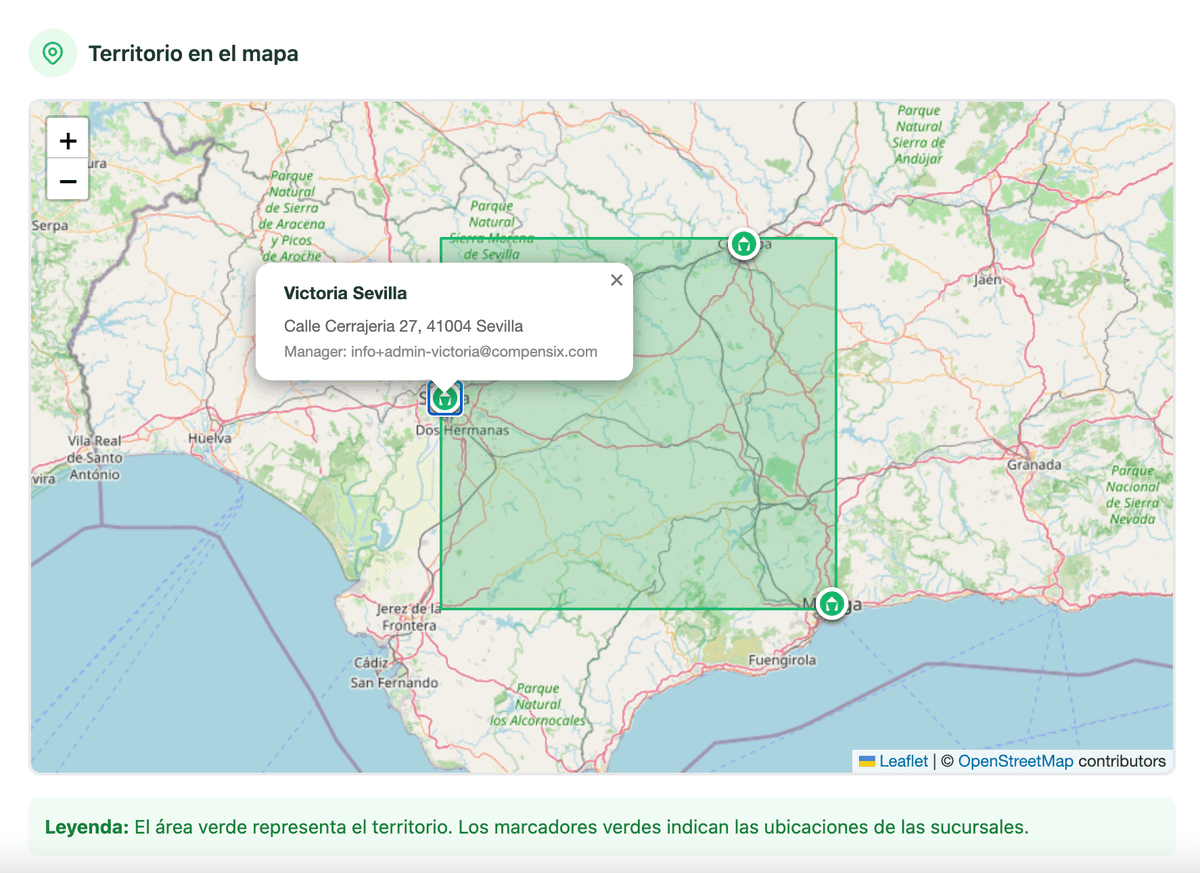
Task: Click the Calle Cerrajeria 27 address text
Action: [404, 325]
